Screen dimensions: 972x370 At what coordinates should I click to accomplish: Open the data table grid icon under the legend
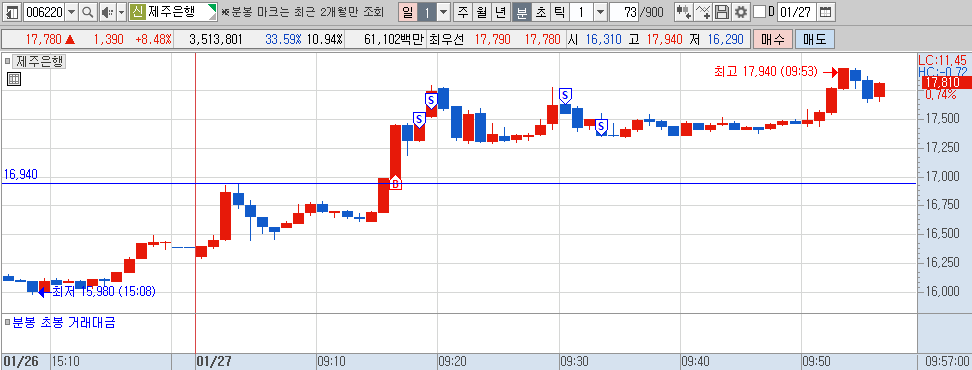click(14, 79)
